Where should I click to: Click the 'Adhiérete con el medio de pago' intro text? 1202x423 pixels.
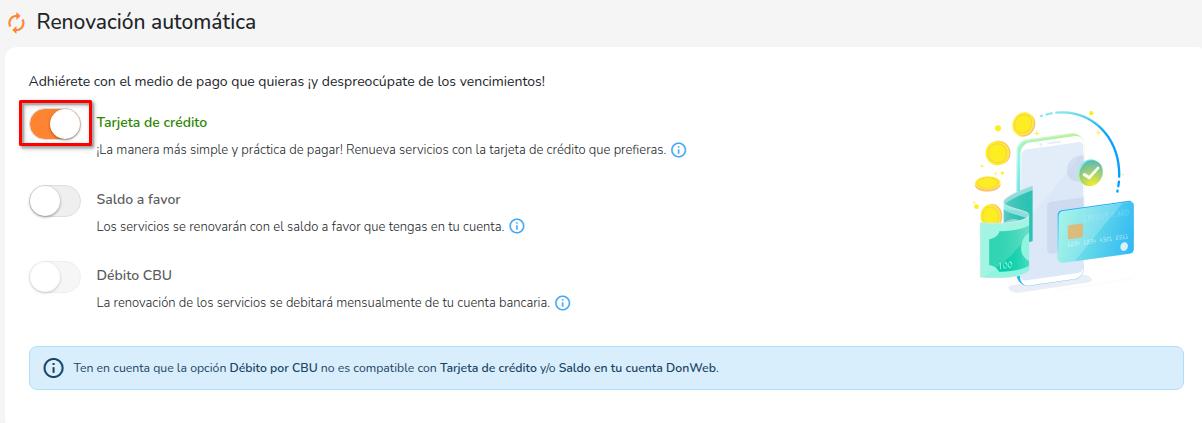pyautogui.click(x=287, y=81)
